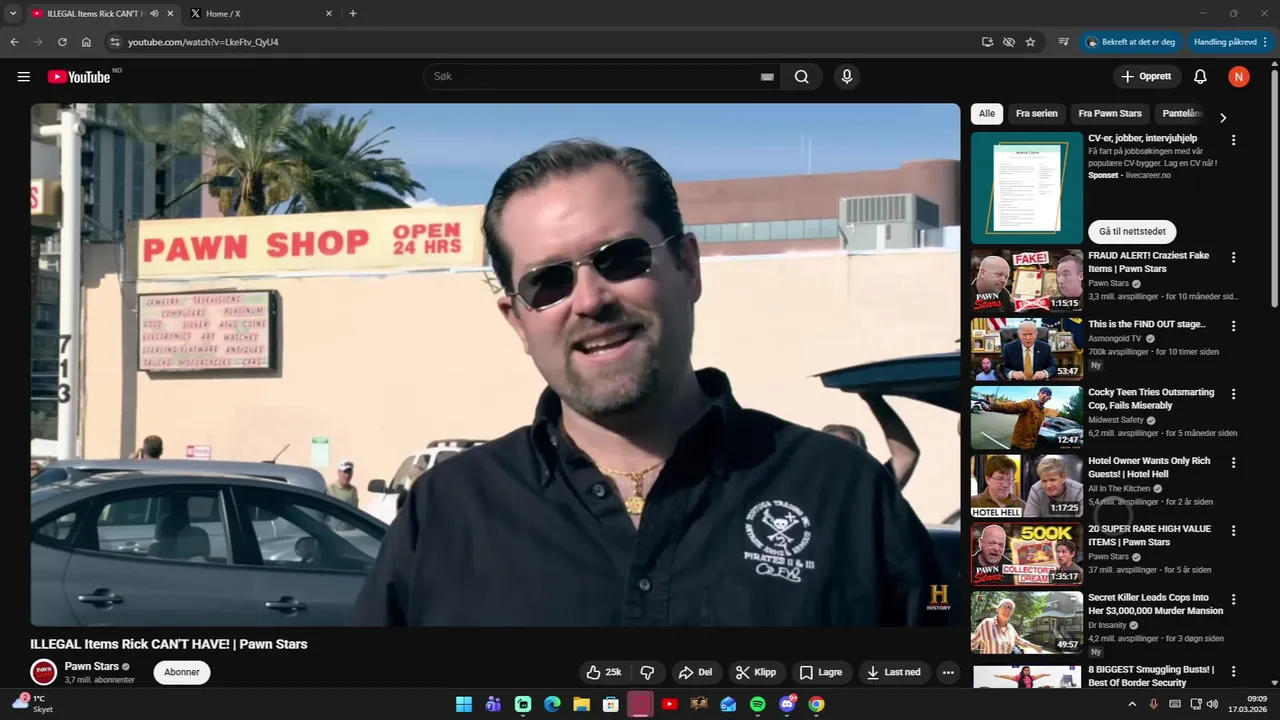Mute the Pawn Stars tab audio
The height and width of the screenshot is (720, 1280).
click(154, 13)
